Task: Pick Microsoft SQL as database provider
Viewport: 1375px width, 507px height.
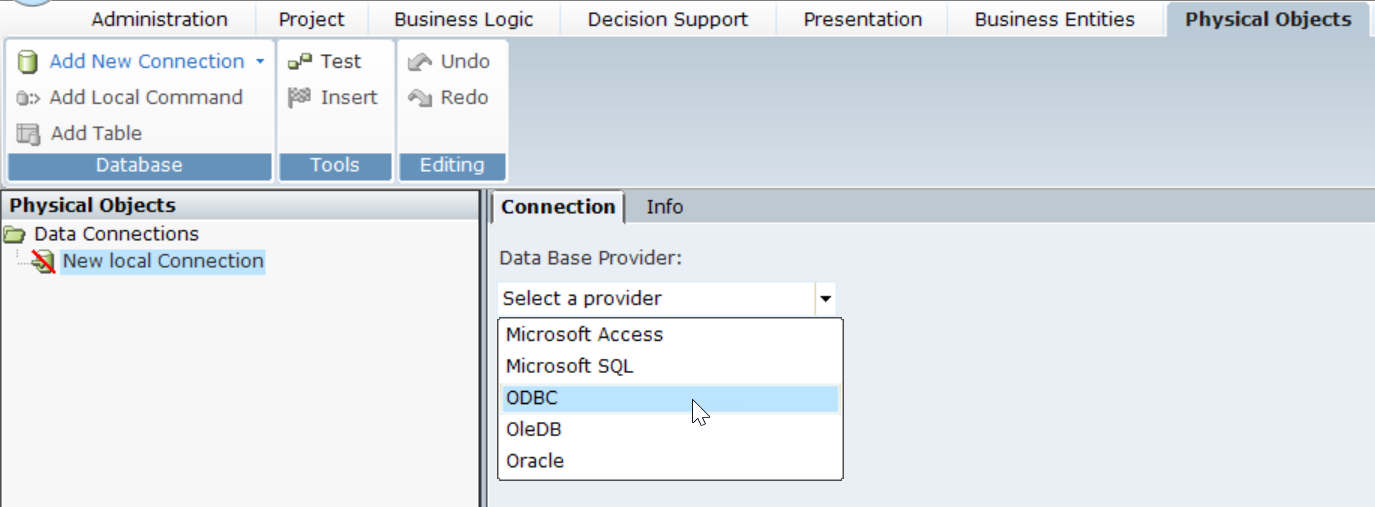Action: tap(569, 367)
